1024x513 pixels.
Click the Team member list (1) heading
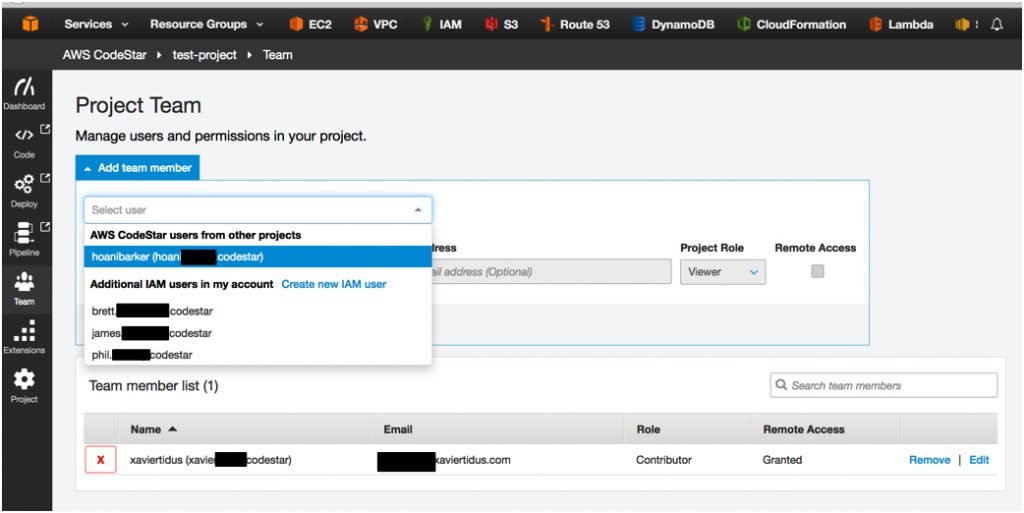[153, 386]
